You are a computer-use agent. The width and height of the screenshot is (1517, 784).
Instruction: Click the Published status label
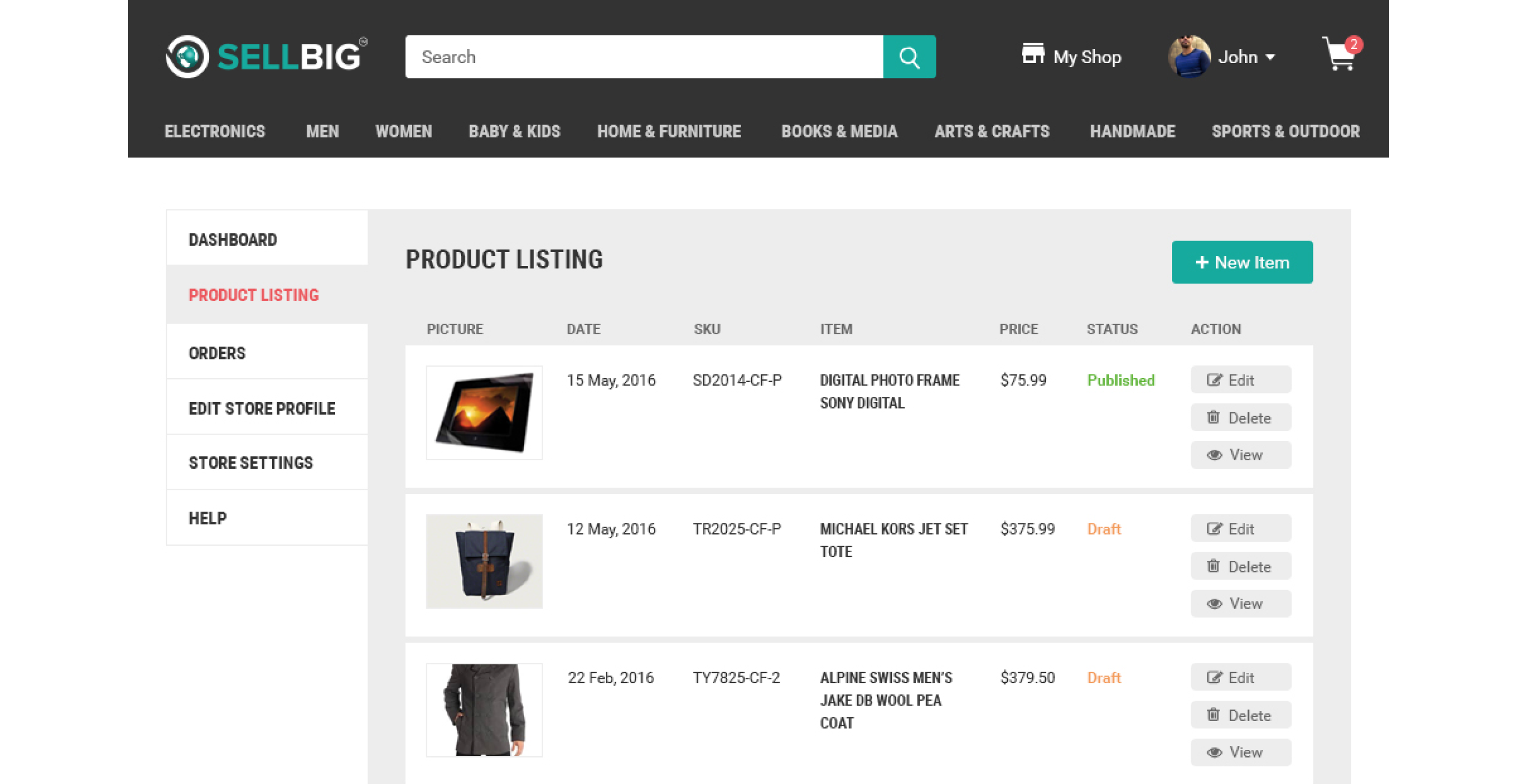[x=1120, y=381]
